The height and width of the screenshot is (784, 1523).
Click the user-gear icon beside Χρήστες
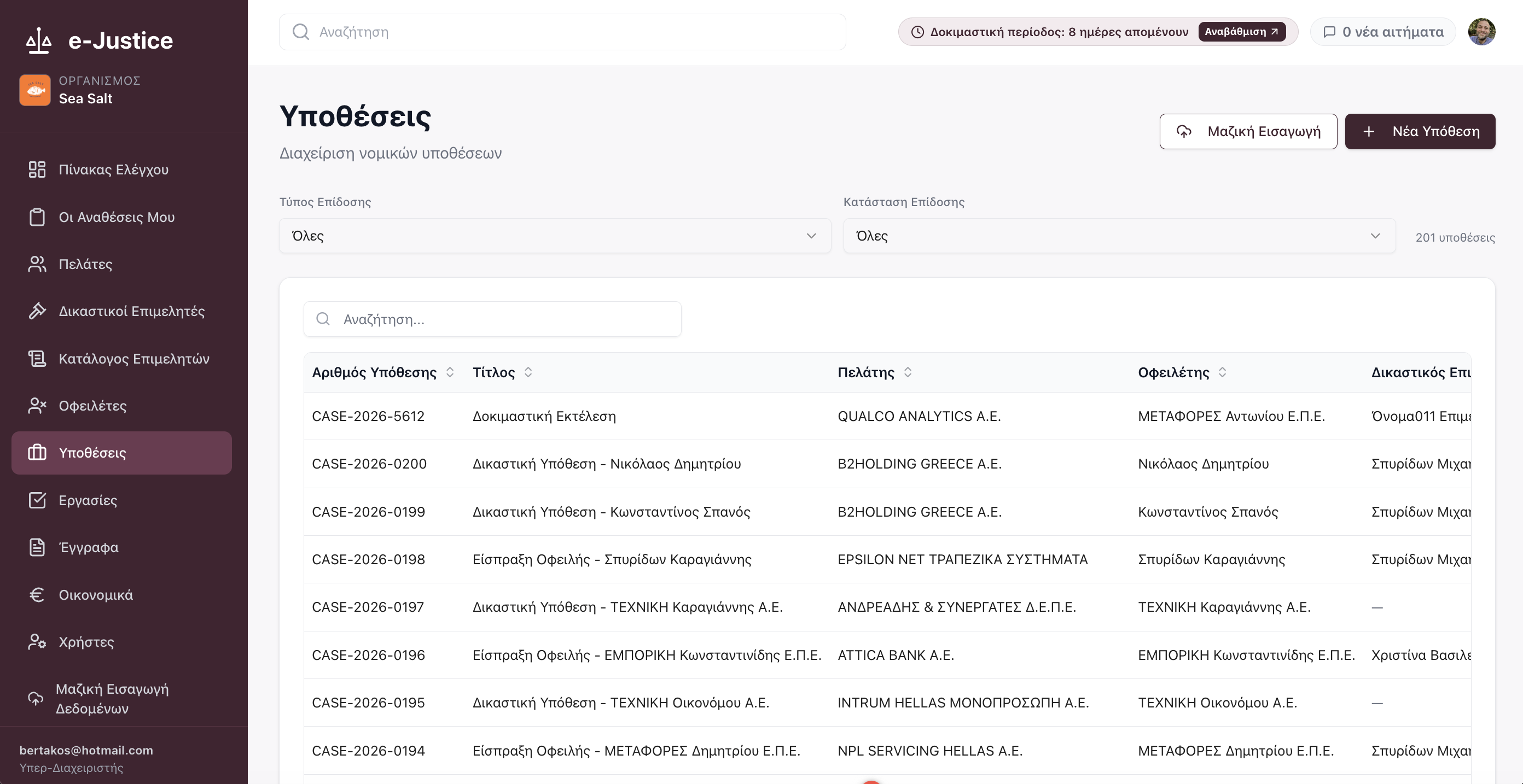click(37, 642)
